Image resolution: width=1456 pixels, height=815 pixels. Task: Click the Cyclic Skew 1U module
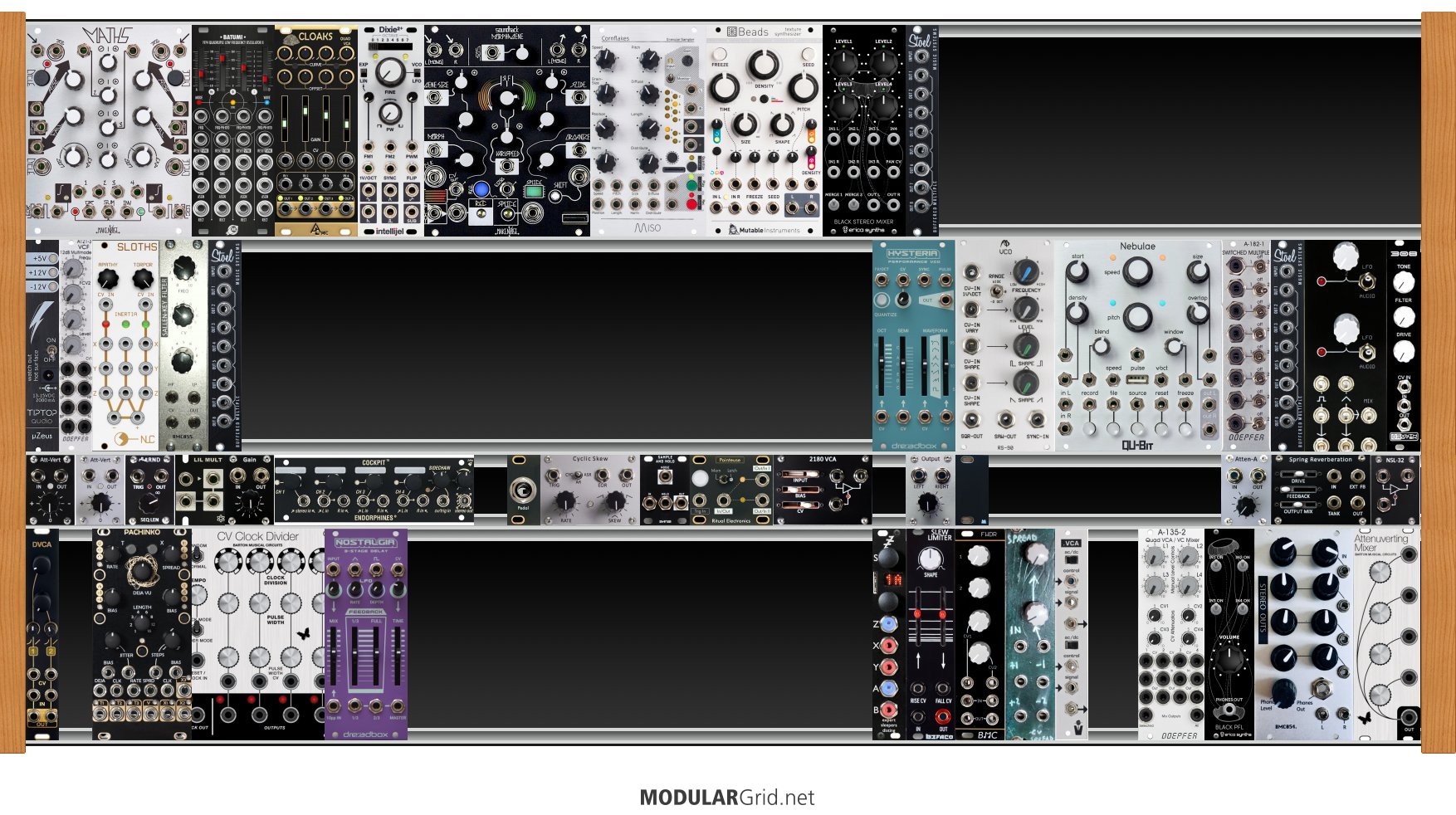coord(590,490)
